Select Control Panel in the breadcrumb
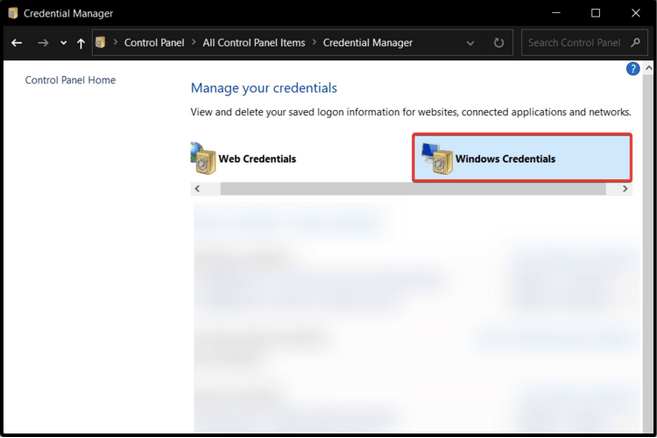Viewport: 657px width, 438px height. tap(154, 43)
